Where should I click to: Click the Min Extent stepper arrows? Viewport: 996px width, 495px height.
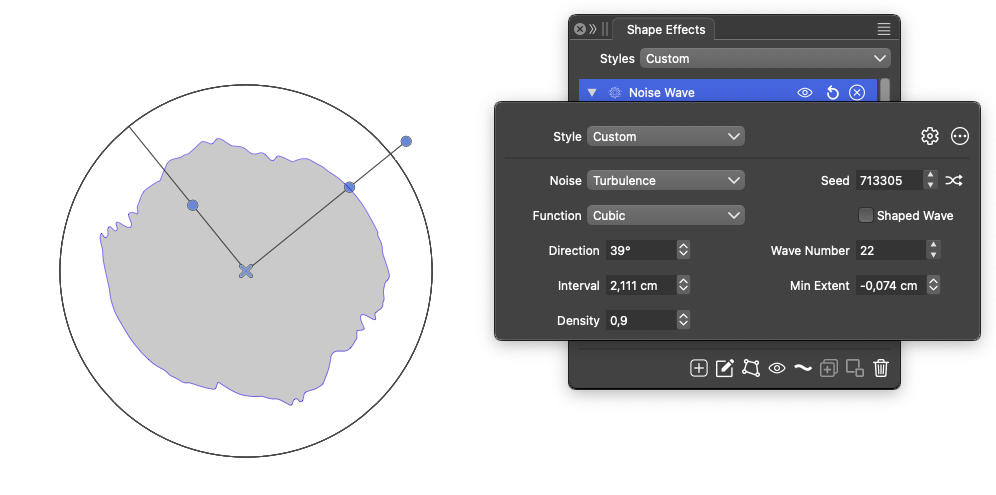coord(933,286)
